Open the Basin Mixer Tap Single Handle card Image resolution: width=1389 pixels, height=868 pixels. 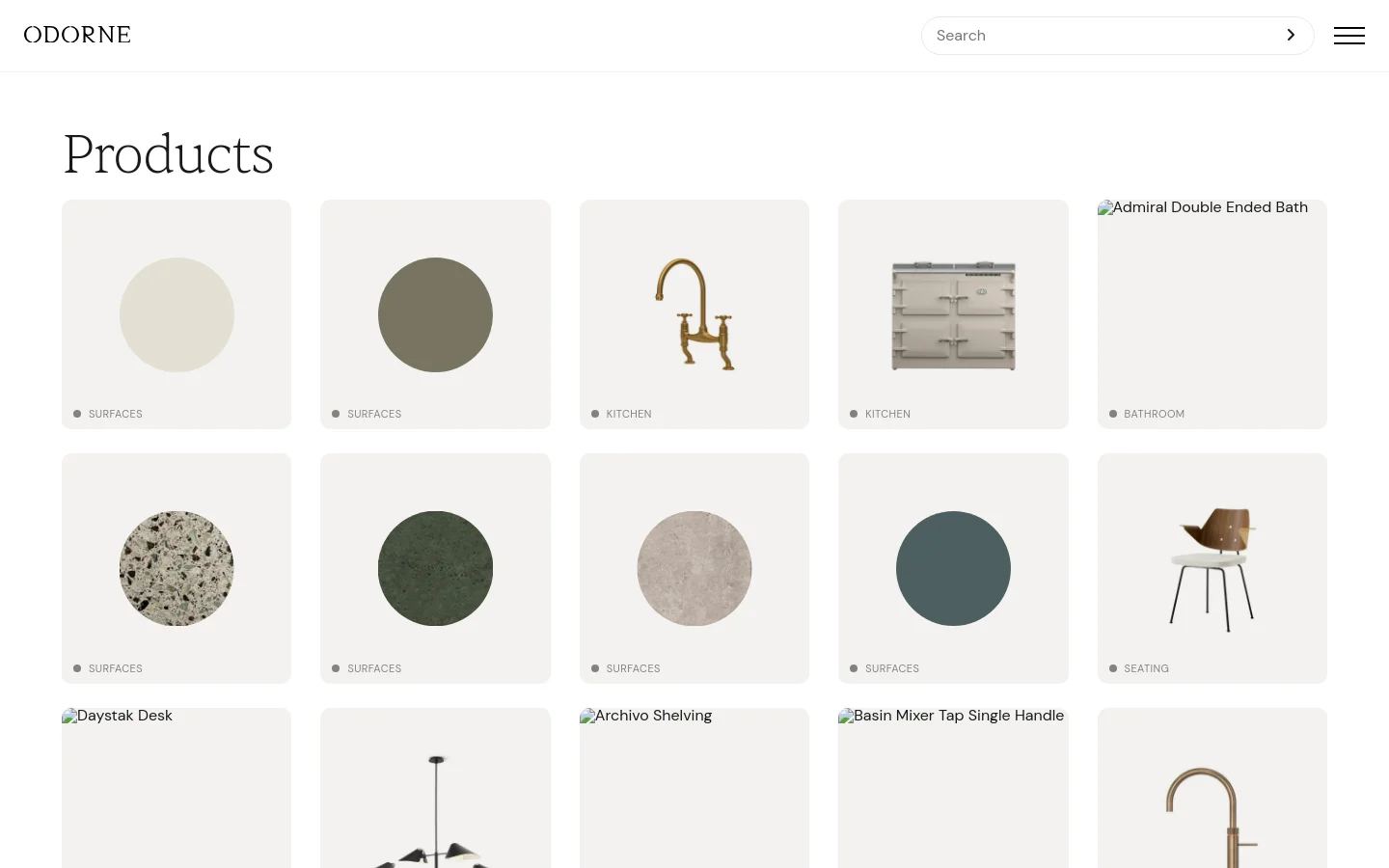click(953, 788)
